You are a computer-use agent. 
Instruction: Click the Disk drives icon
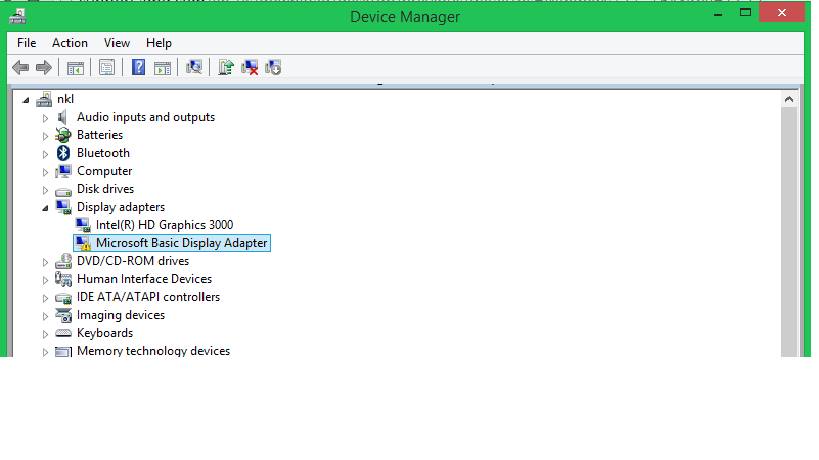pos(63,191)
